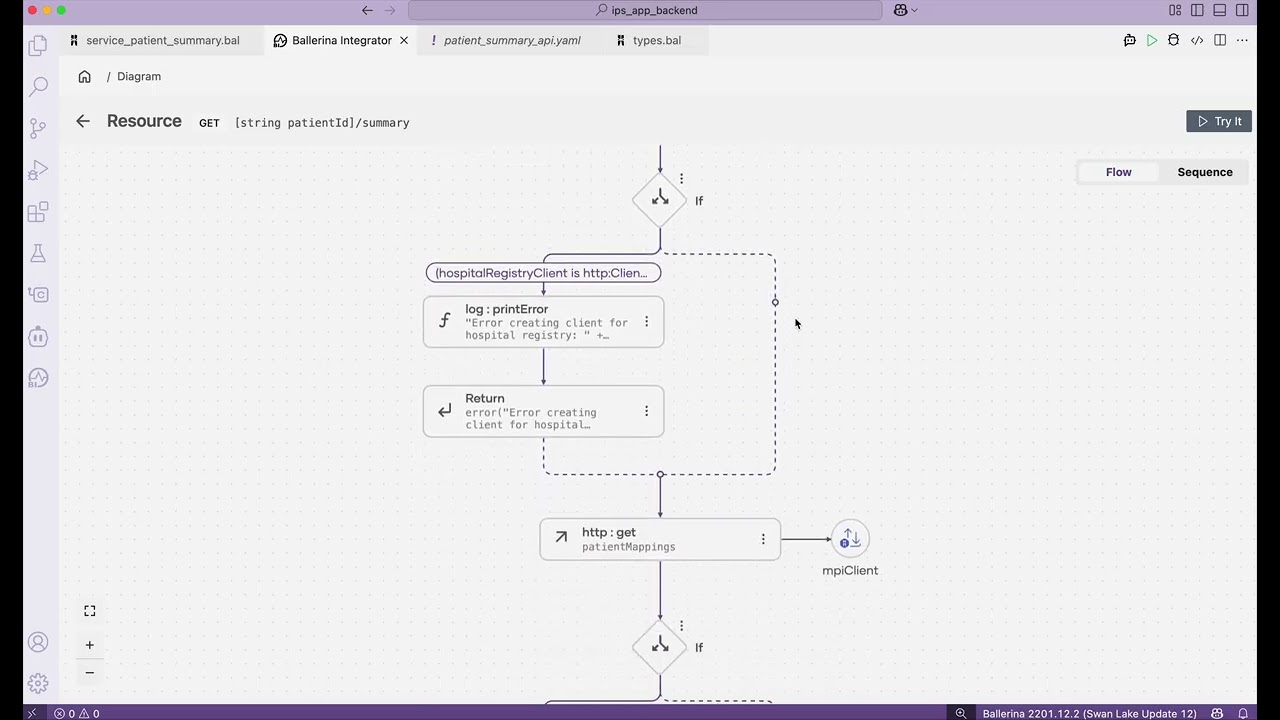The image size is (1280, 720).
Task: Open the Copilot chat icon in title bar
Action: [x=905, y=10]
